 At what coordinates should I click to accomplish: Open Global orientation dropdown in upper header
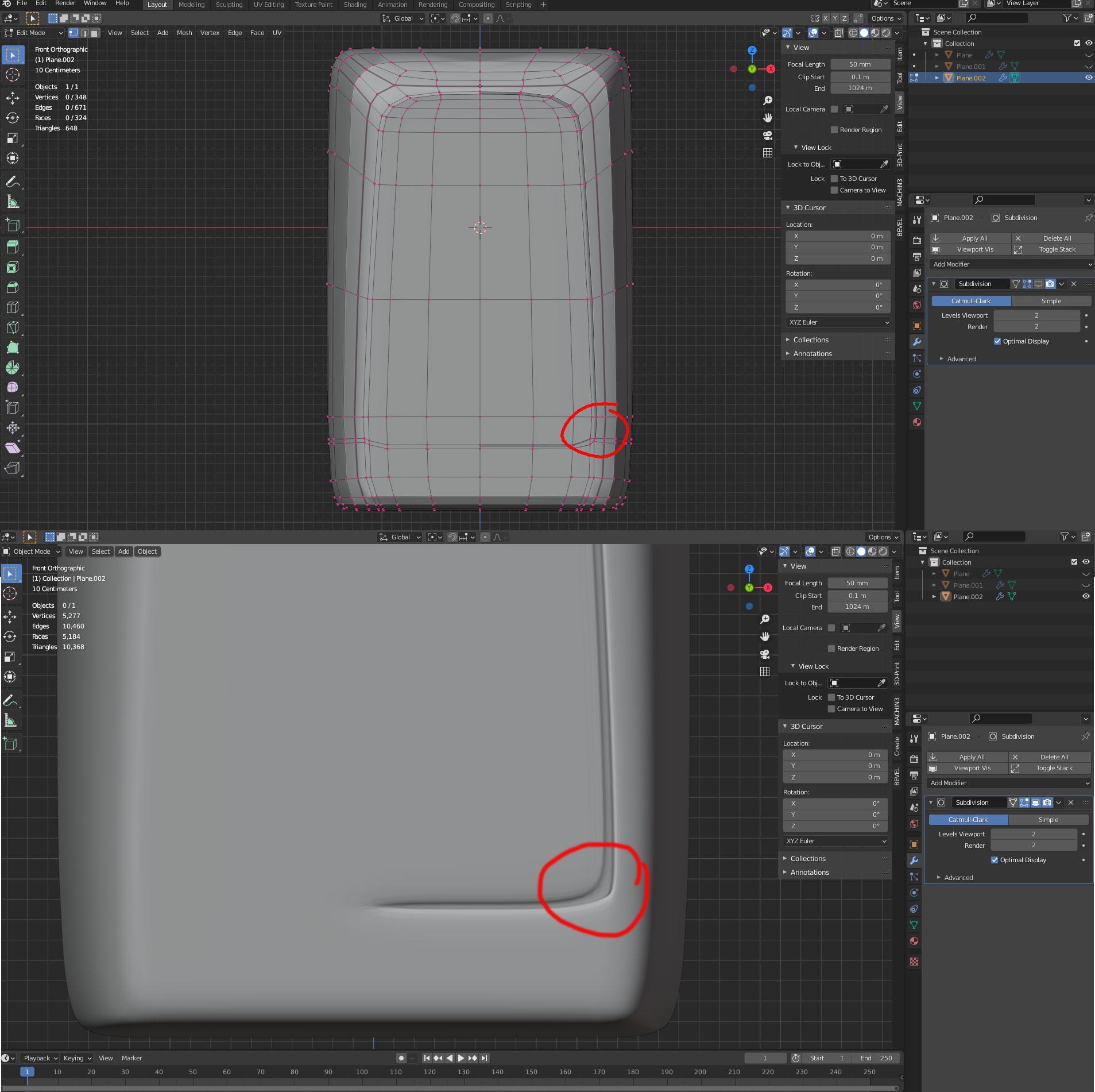(x=403, y=18)
